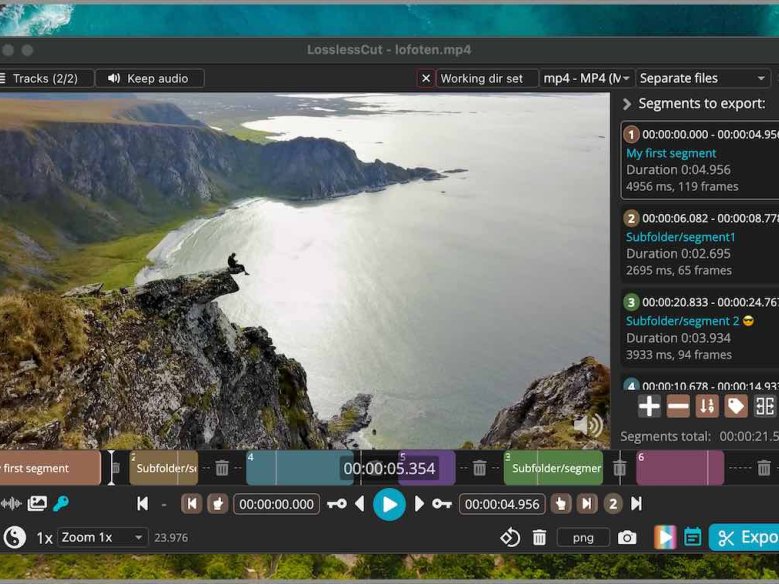The width and height of the screenshot is (779, 584).
Task: Click the cut start time field
Action: click(277, 504)
